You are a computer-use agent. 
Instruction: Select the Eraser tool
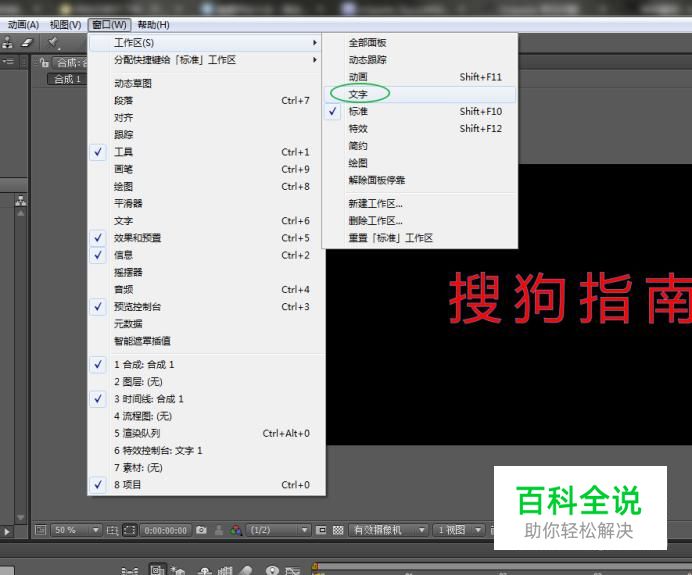click(27, 42)
